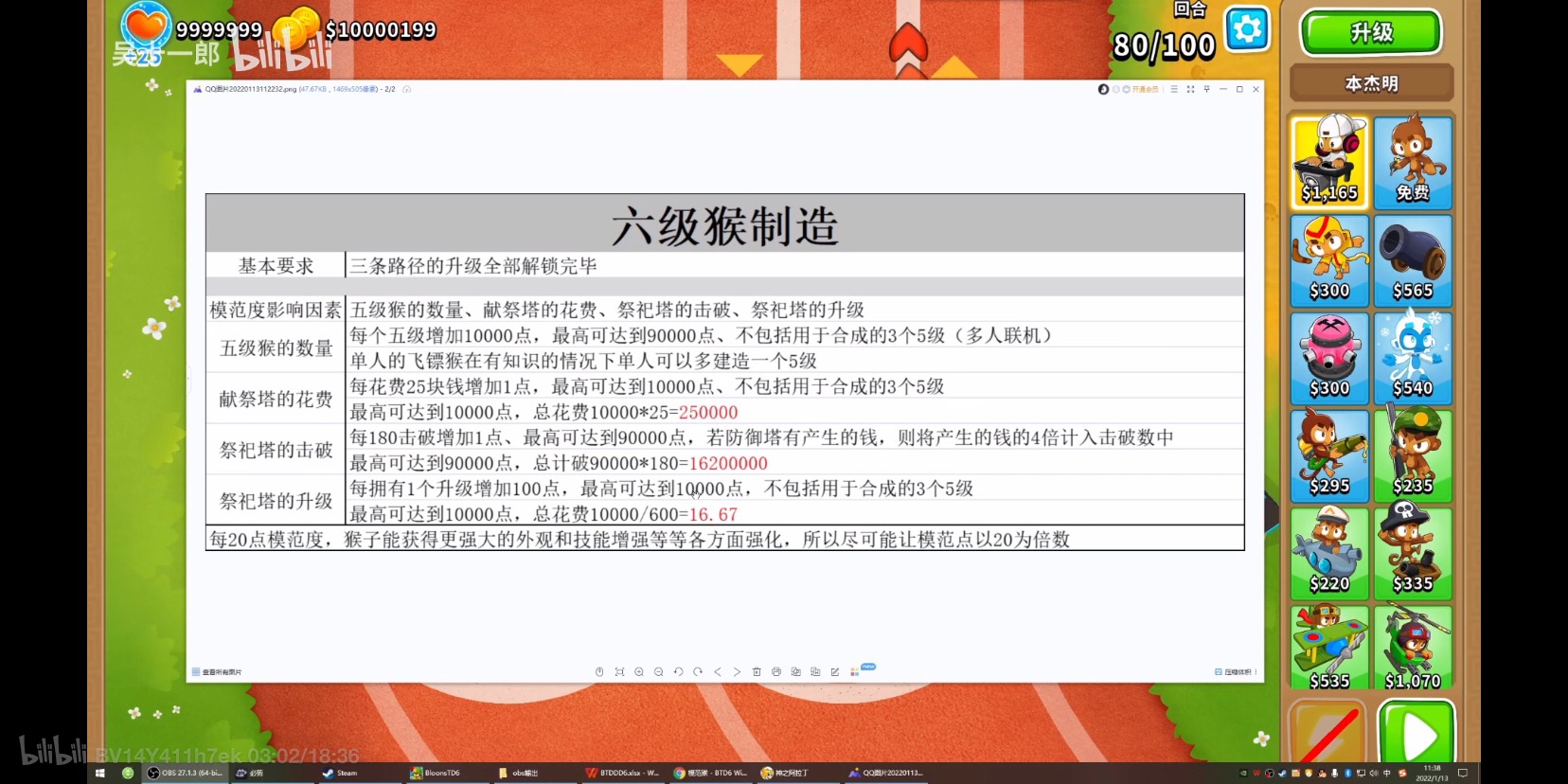This screenshot has height=784, width=1568.
Task: Rotate image counterclockwise in viewer
Action: coord(678,672)
